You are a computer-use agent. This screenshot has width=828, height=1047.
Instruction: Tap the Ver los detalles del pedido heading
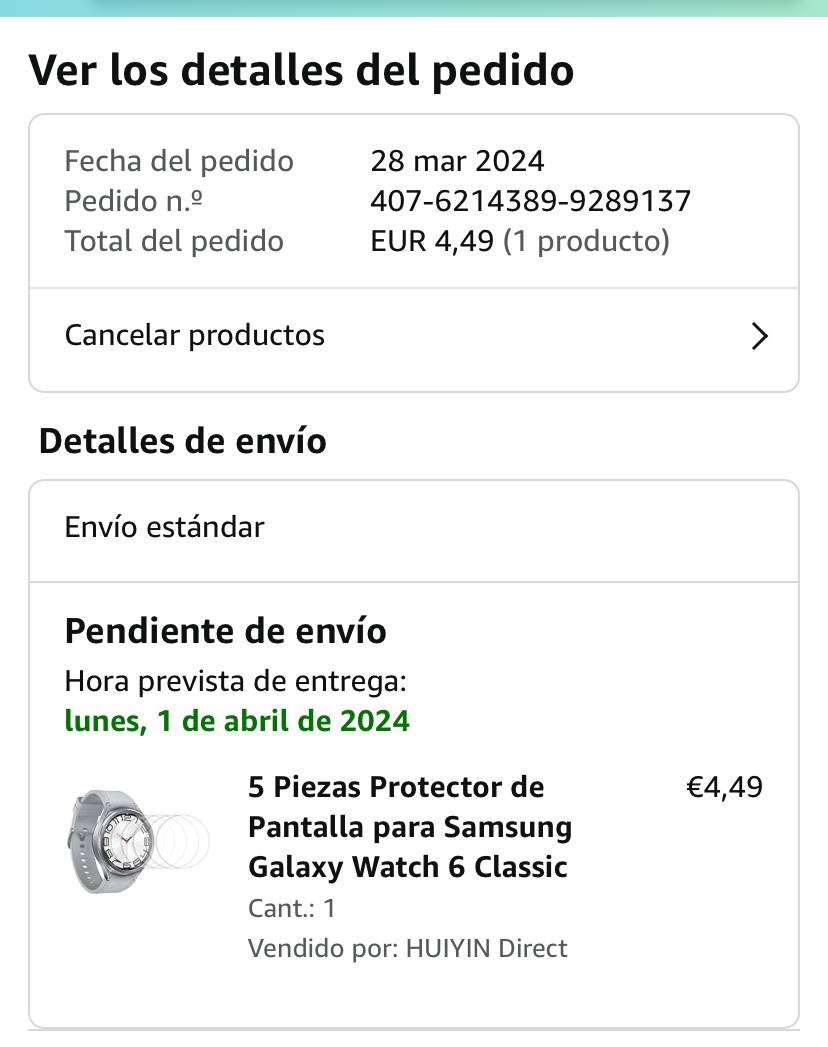[301, 70]
